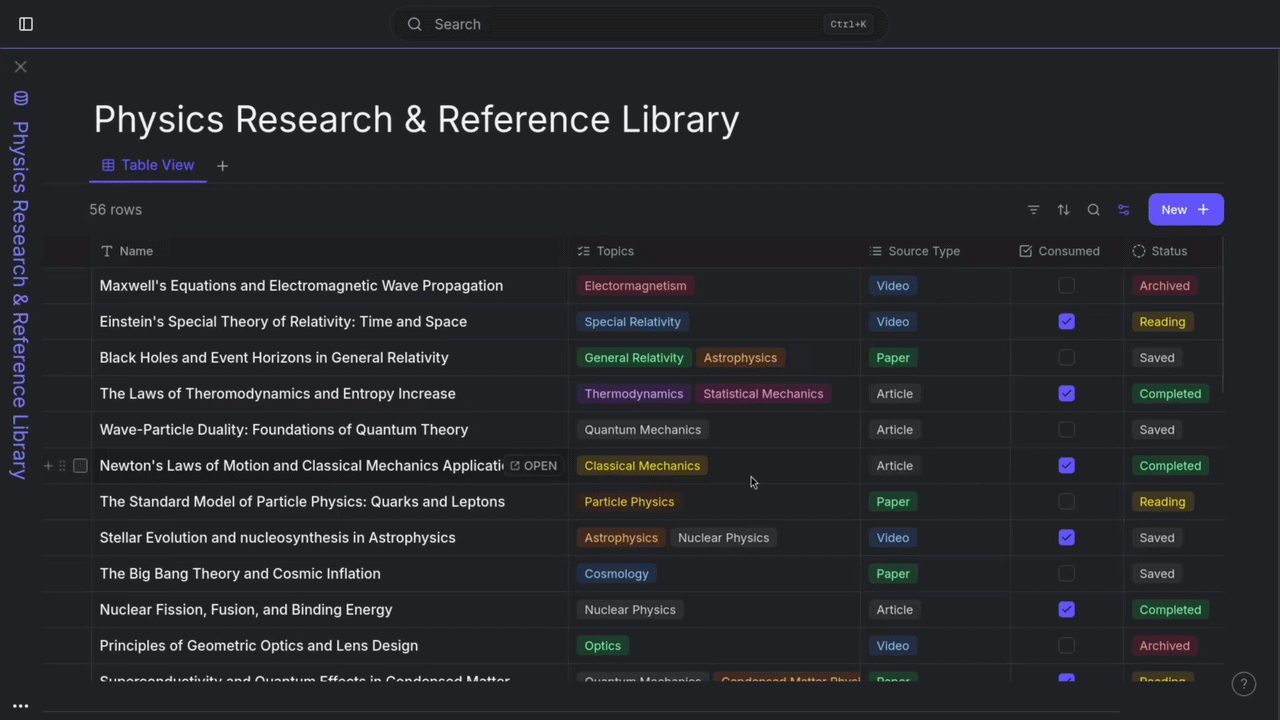Click the search magnifier icon in top bar
The height and width of the screenshot is (720, 1280).
click(414, 24)
